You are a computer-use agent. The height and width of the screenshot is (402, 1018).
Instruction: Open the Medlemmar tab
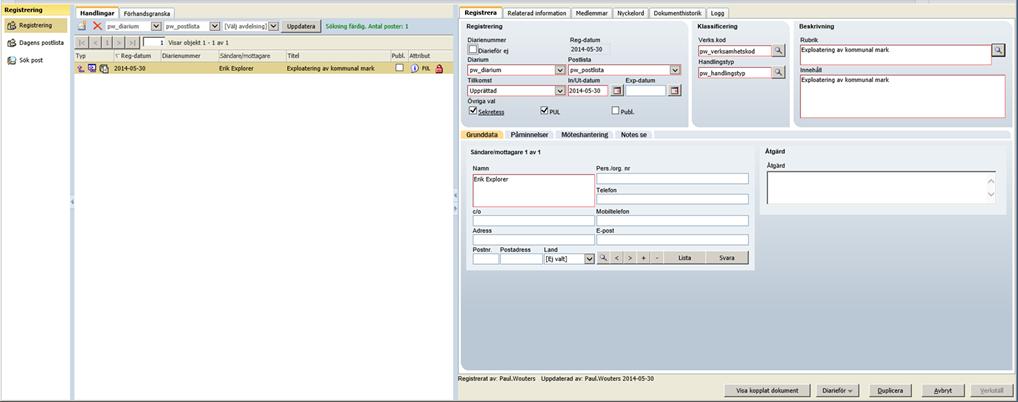pos(591,13)
